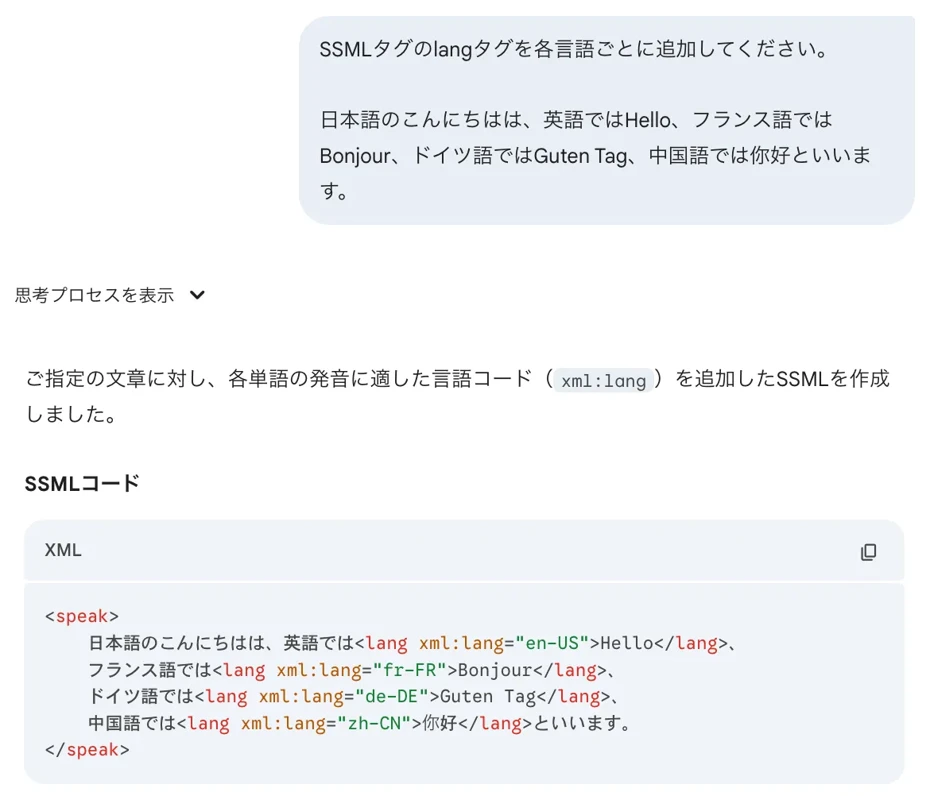
Task: Click the de-DE attribute in the SSML code
Action: point(395,696)
